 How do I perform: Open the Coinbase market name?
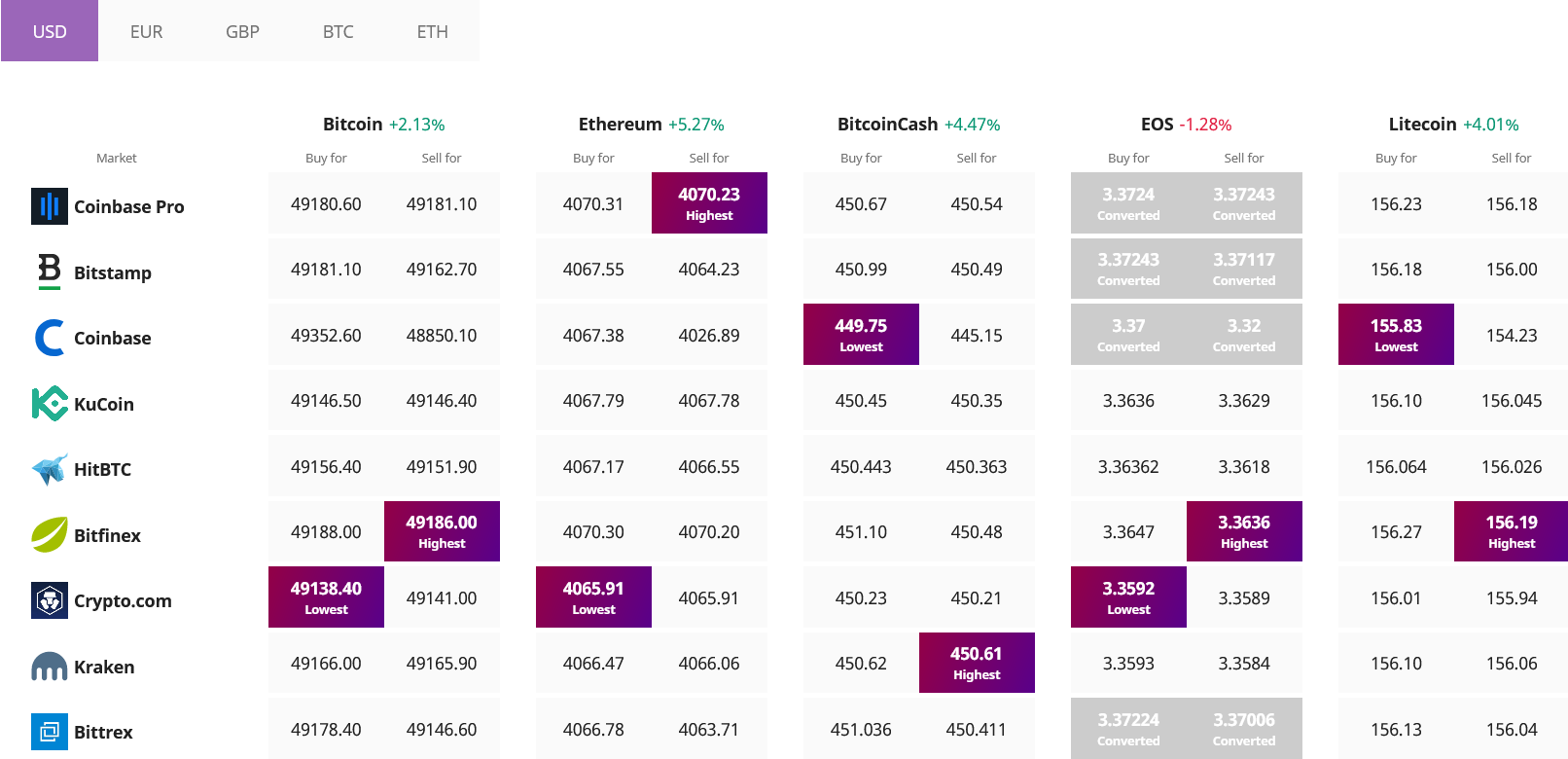tap(113, 338)
